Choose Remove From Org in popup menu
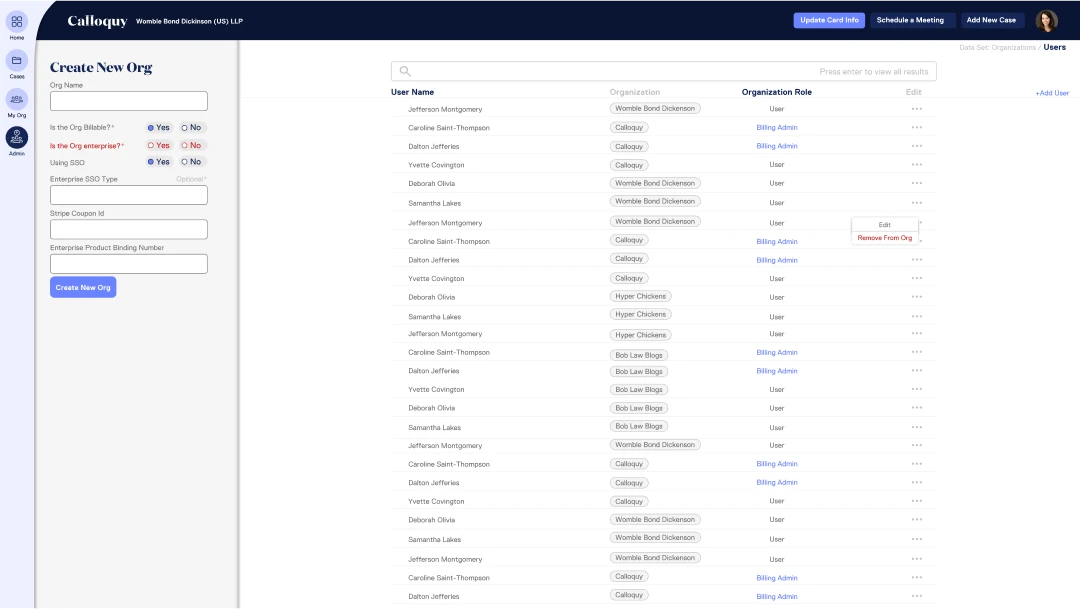1080x609 pixels. tap(884, 238)
